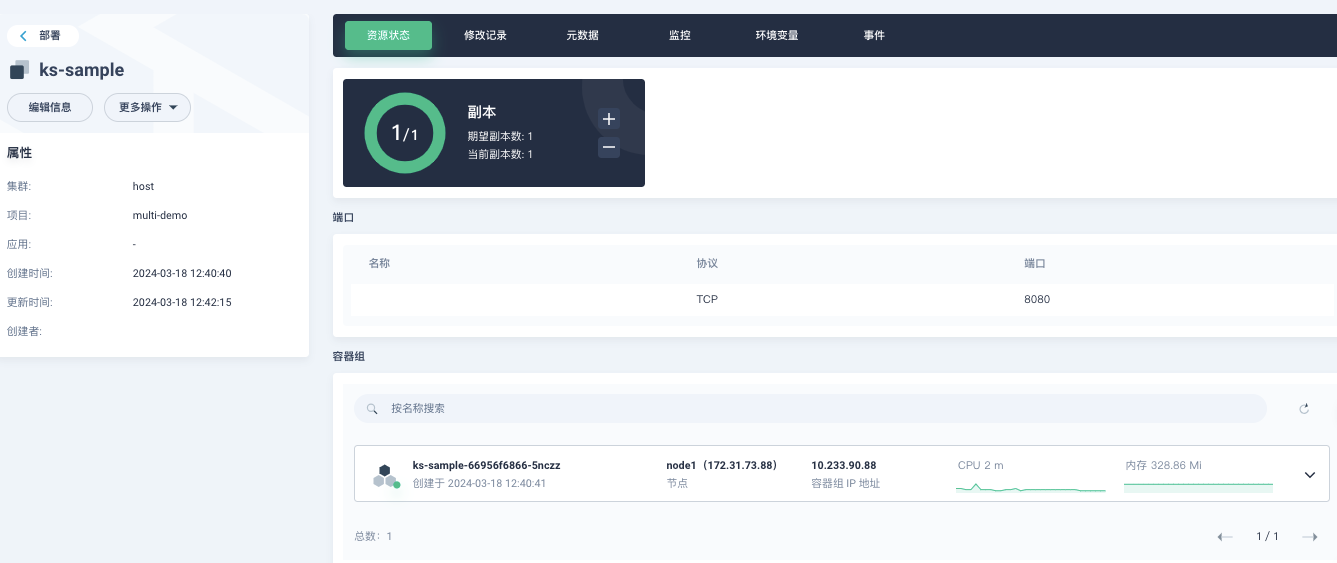Open the 修改记录 tab

click(485, 35)
